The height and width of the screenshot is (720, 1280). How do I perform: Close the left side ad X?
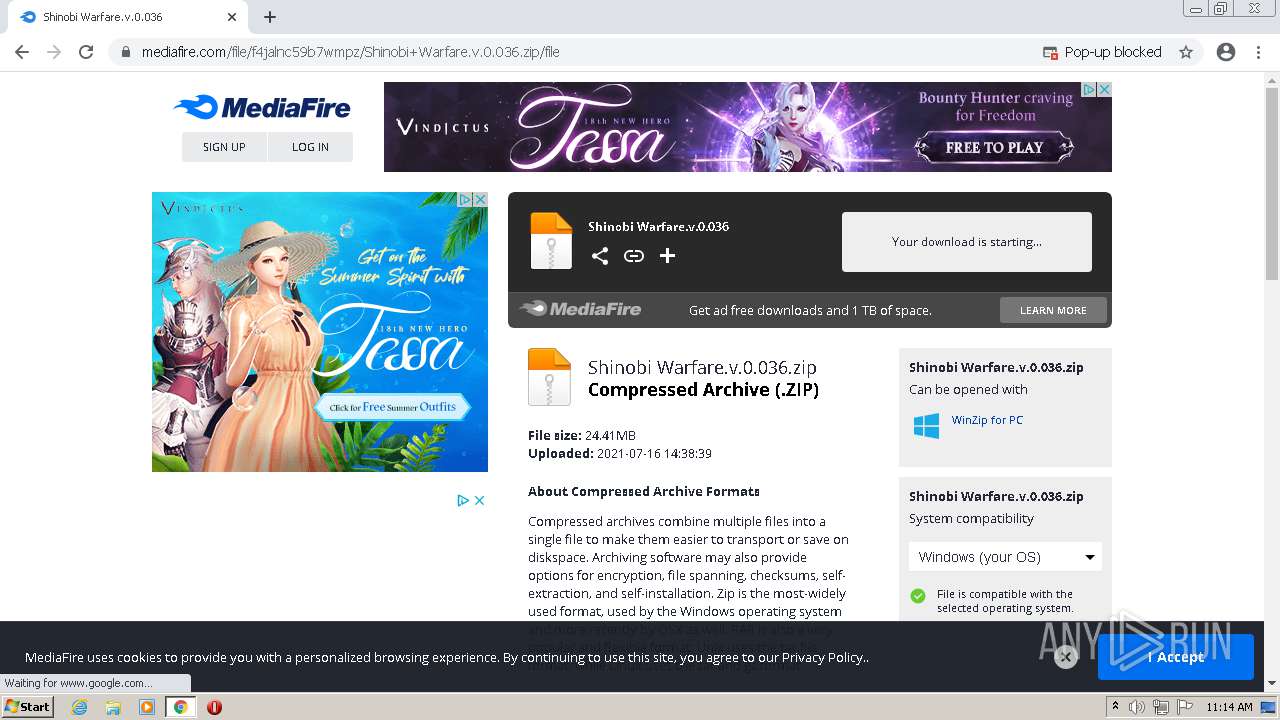[x=480, y=199]
